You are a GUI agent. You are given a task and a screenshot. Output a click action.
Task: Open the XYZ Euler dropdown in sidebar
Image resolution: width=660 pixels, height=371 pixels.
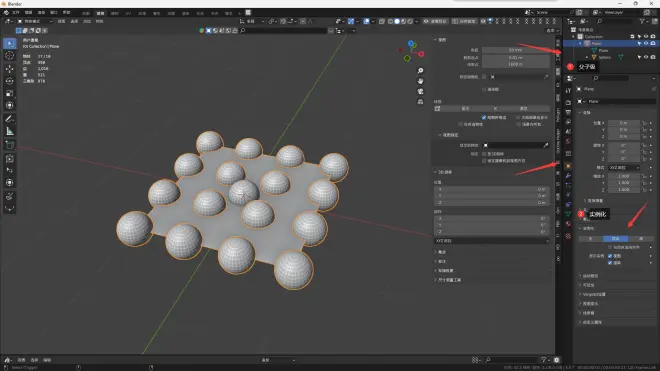pyautogui.click(x=492, y=241)
